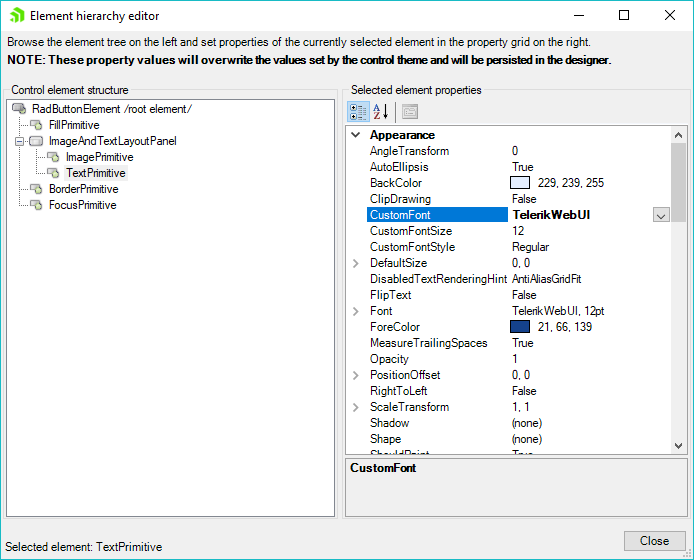694x560 pixels.
Task: Click the AntiAliasGridFit value
Action: click(x=547, y=279)
